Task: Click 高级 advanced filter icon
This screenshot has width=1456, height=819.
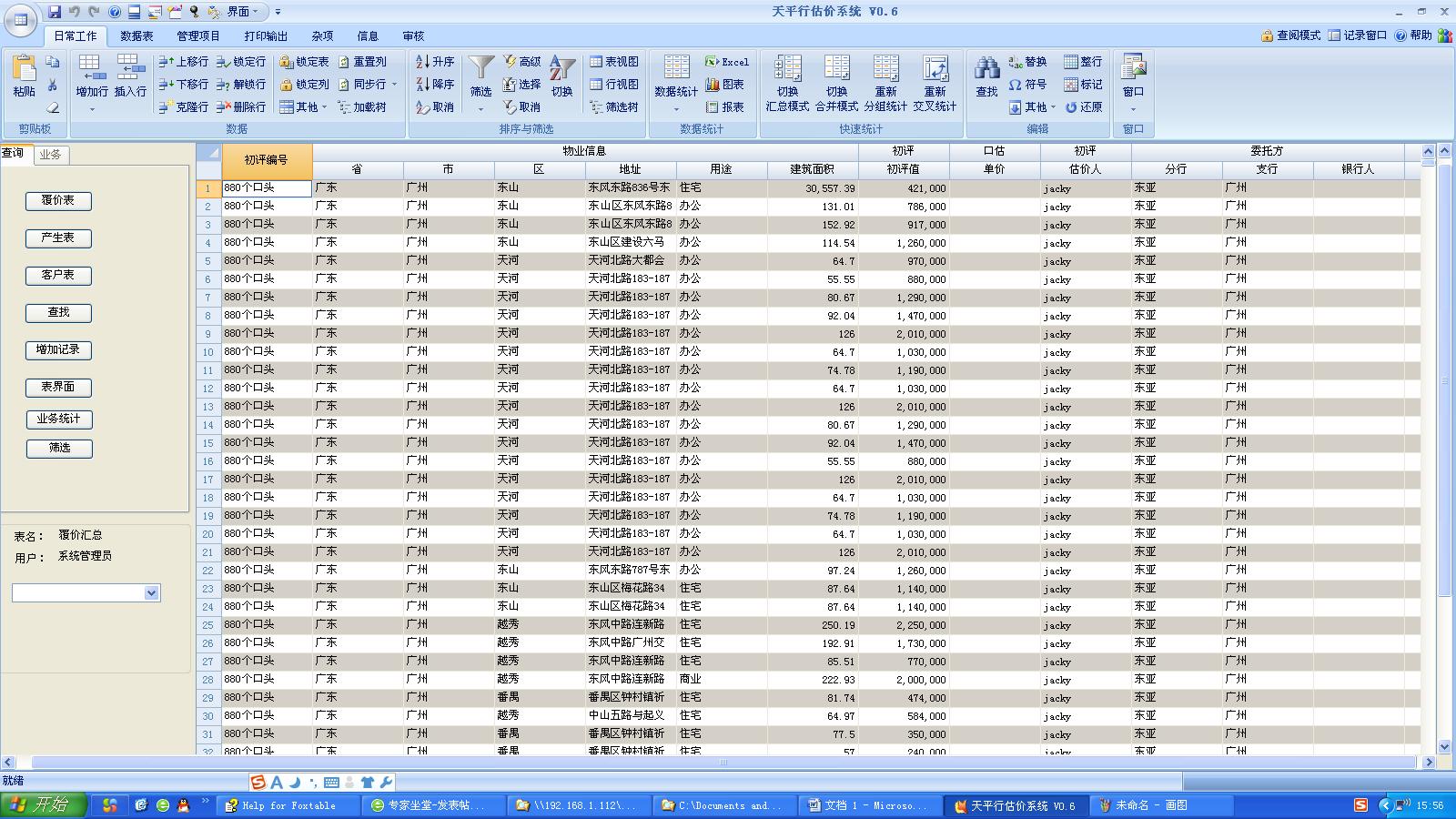Action: [522, 62]
